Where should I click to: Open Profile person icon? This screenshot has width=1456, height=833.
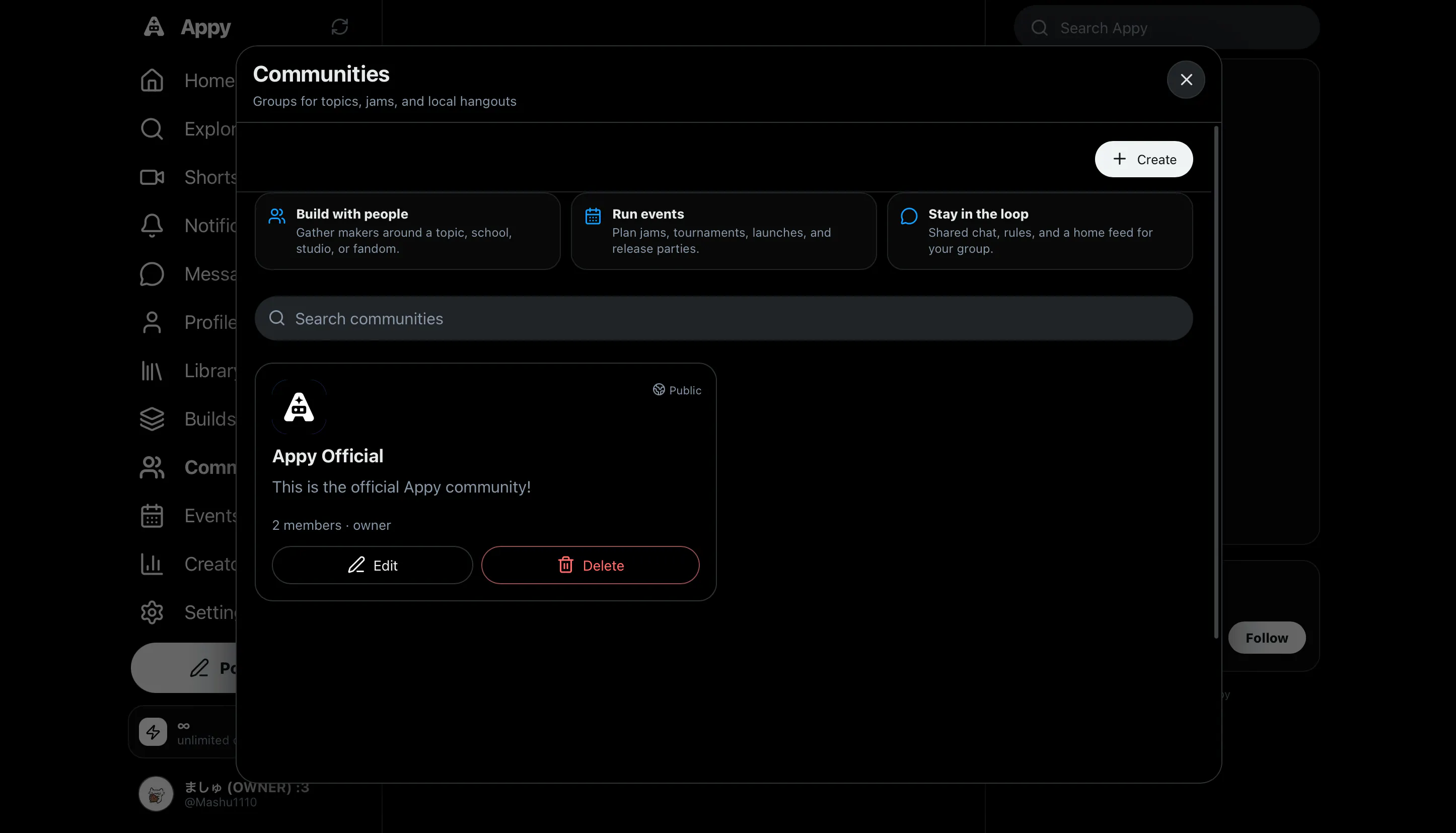[x=152, y=322]
